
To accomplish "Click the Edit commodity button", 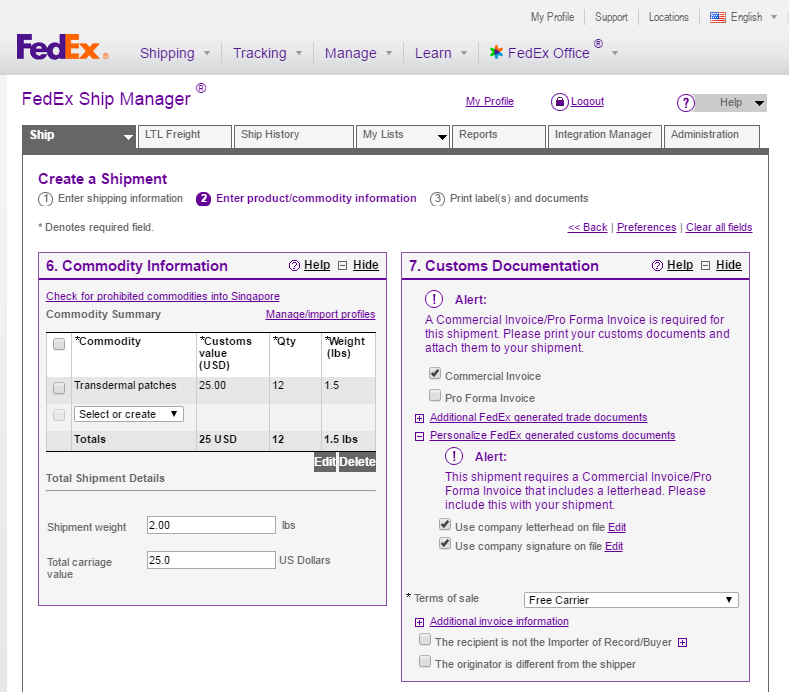I will [x=325, y=462].
